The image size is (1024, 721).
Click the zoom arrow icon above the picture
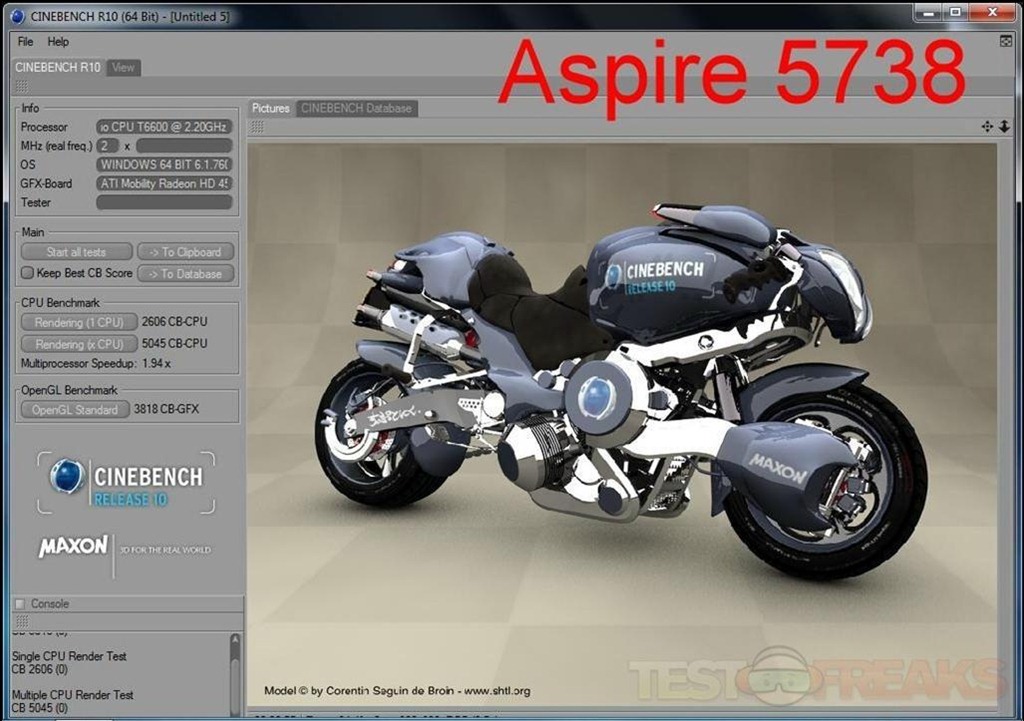coord(1004,127)
